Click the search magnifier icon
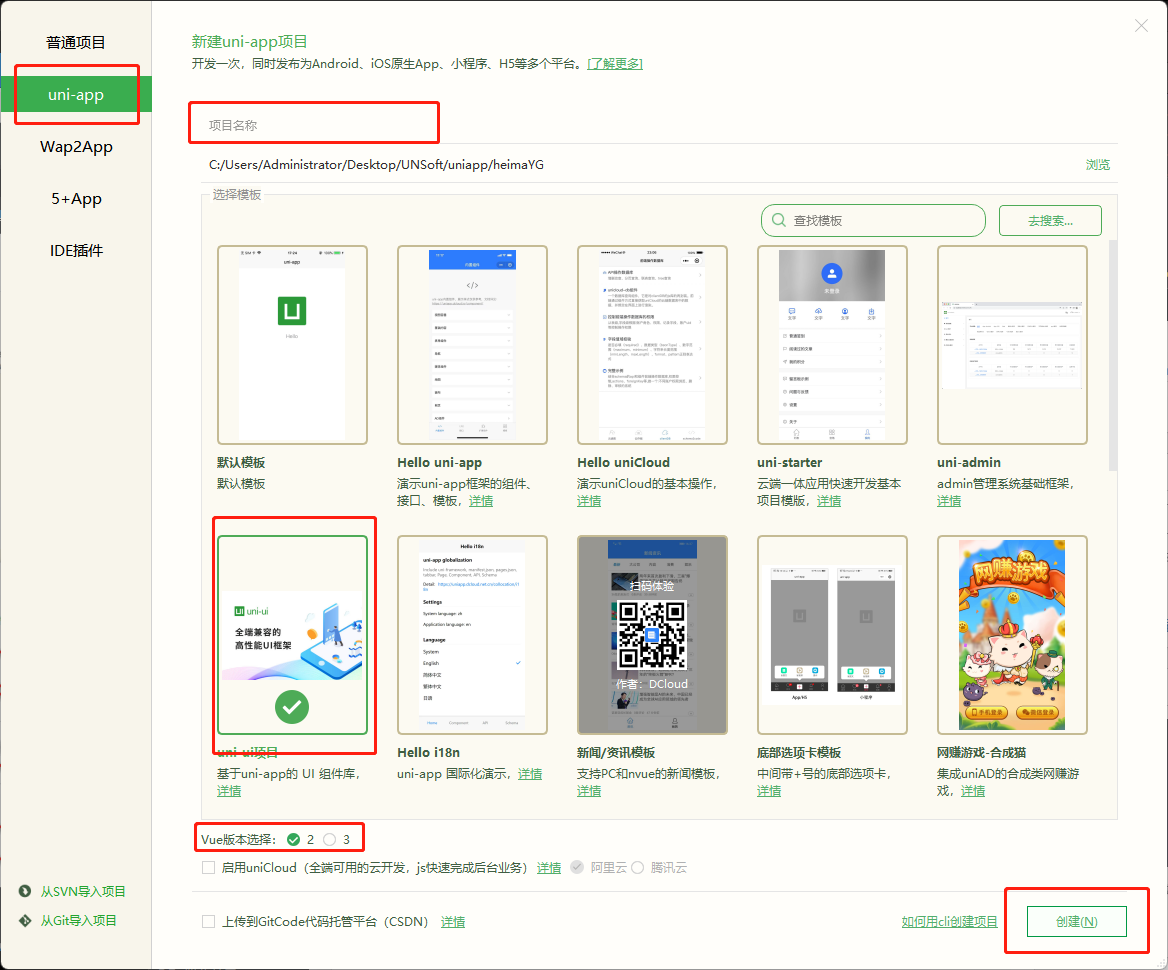Screen dimensions: 1168x970 (x=777, y=221)
